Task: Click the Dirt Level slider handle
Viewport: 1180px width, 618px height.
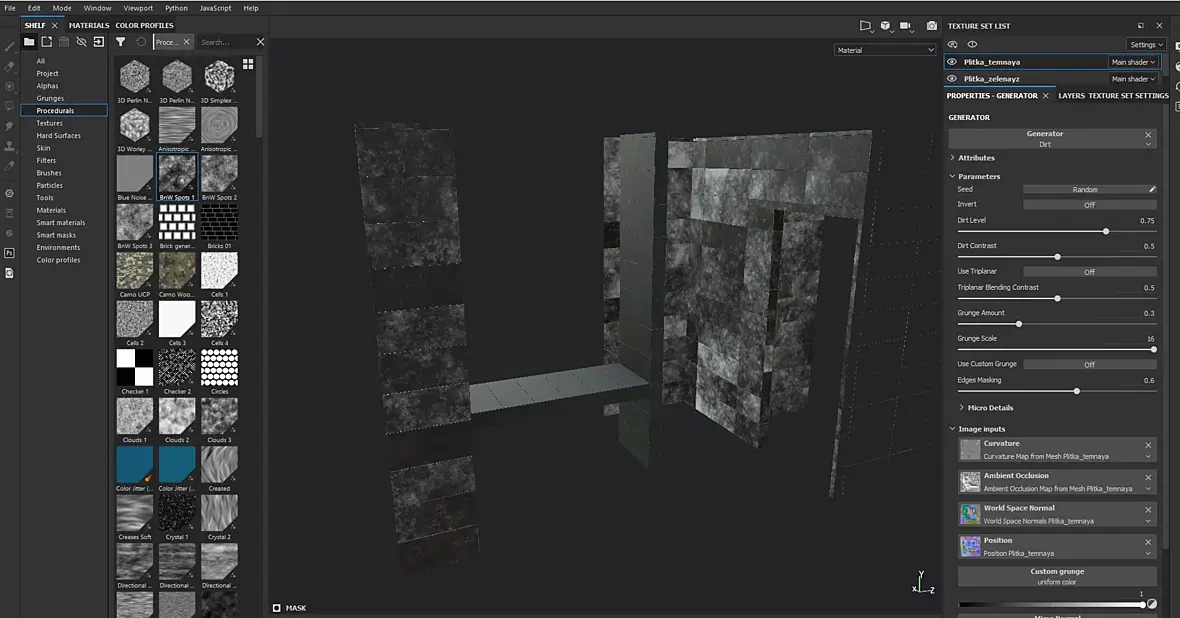Action: click(1105, 231)
